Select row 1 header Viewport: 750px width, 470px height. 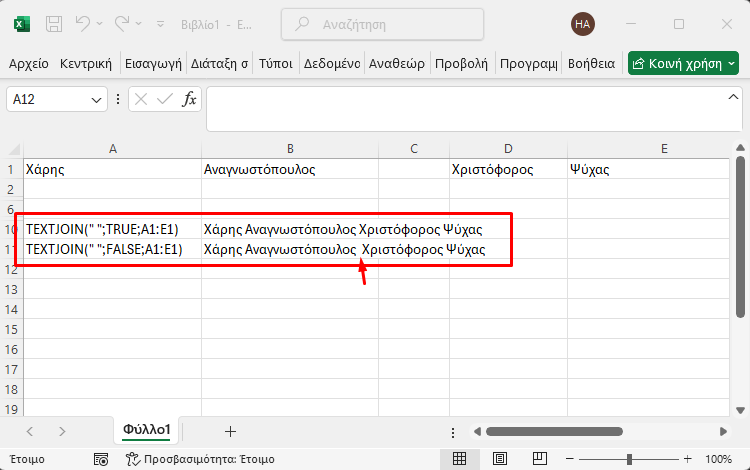pos(11,169)
